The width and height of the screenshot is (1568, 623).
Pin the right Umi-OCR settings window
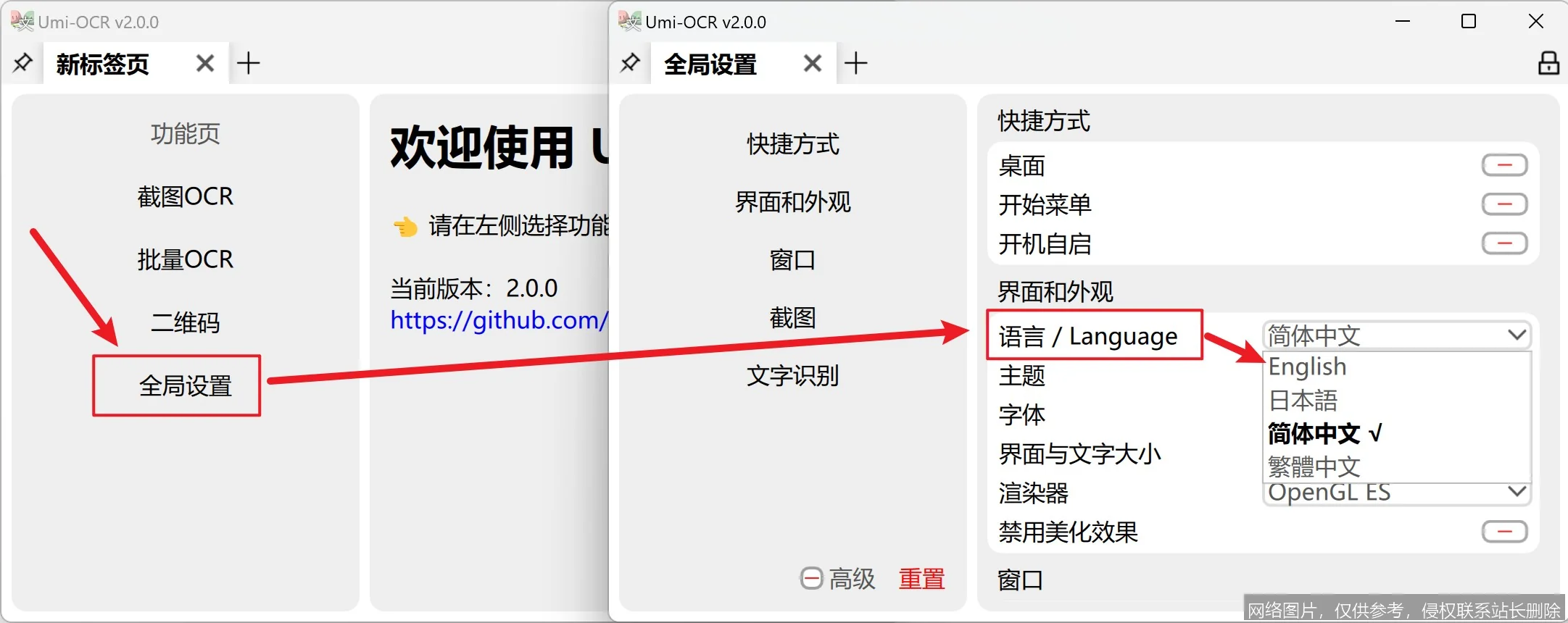point(630,63)
